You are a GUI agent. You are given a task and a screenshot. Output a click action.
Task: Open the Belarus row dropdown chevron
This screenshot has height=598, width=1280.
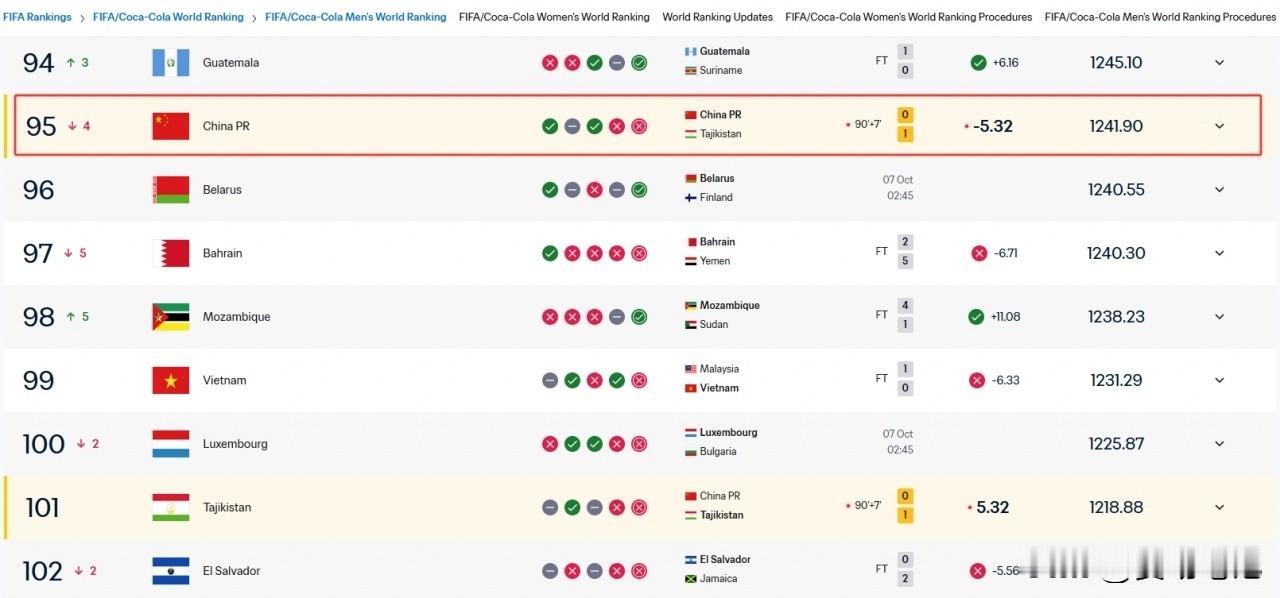click(x=1219, y=190)
